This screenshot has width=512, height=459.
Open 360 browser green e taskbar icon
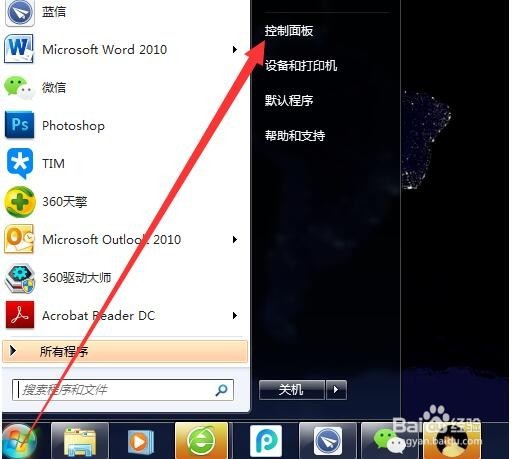point(201,441)
